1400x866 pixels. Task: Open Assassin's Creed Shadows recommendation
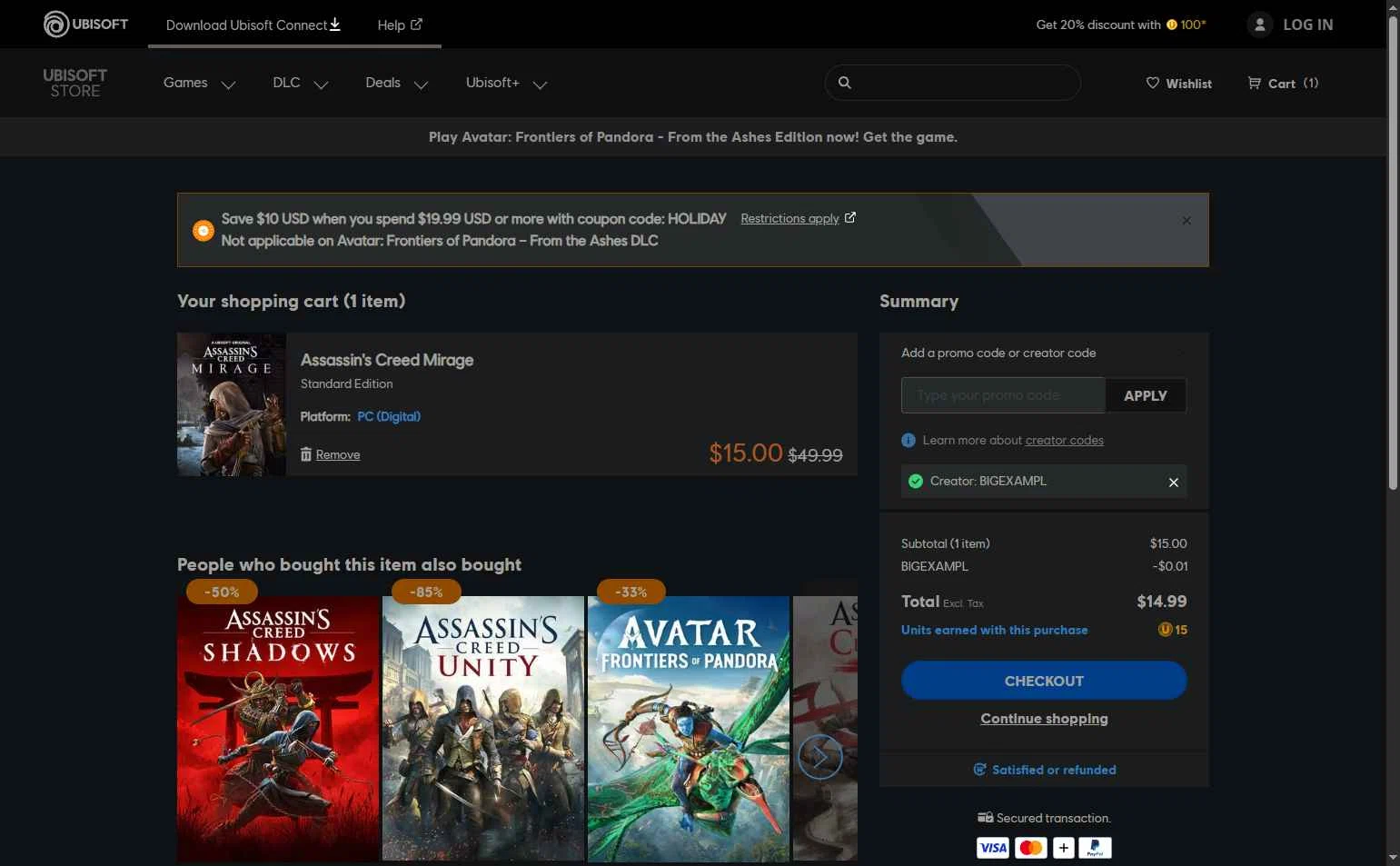point(278,729)
